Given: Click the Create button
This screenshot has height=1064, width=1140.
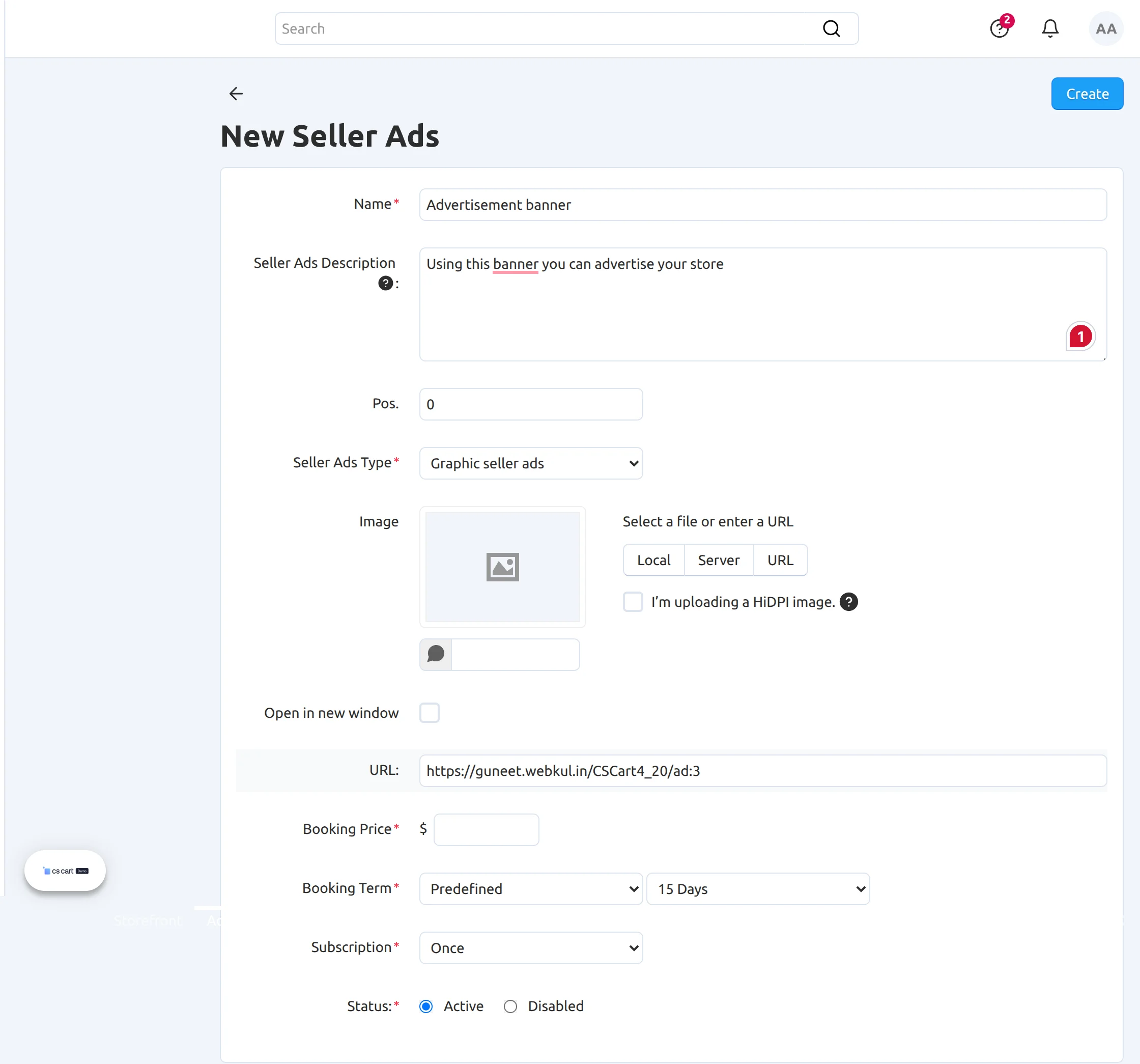Looking at the screenshot, I should click(1087, 94).
